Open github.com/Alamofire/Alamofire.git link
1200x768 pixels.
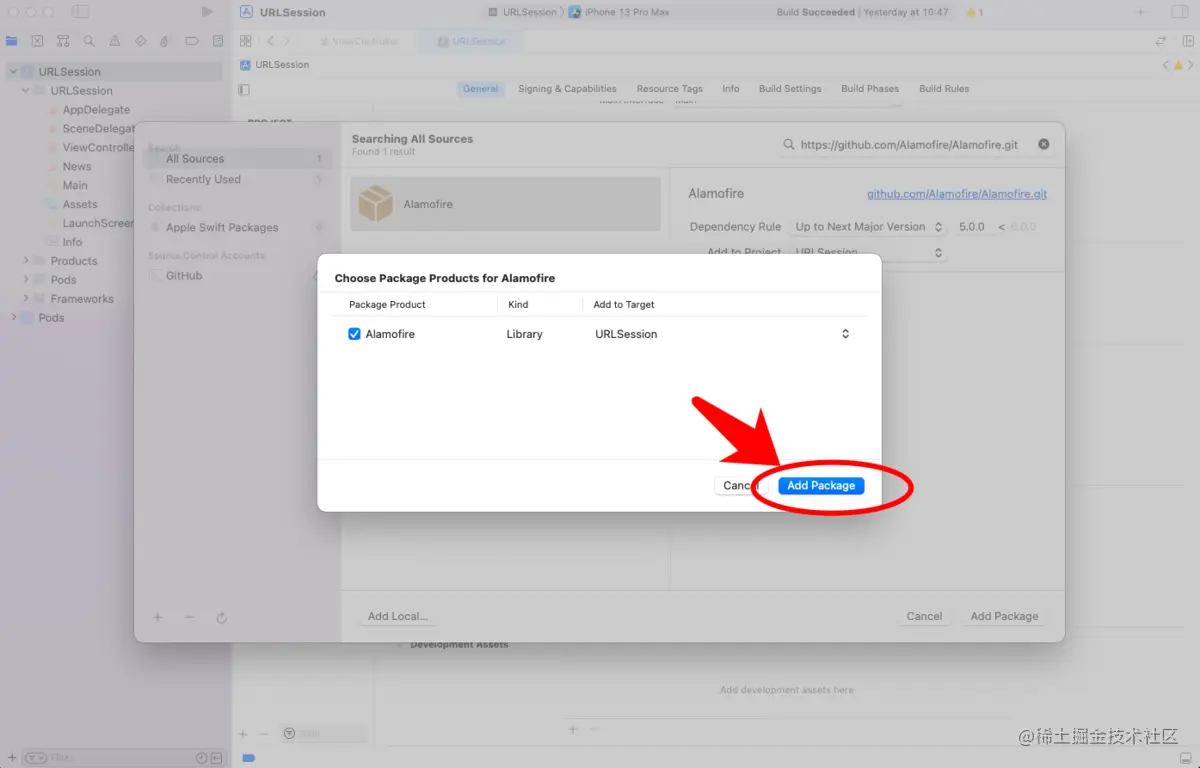[957, 194]
